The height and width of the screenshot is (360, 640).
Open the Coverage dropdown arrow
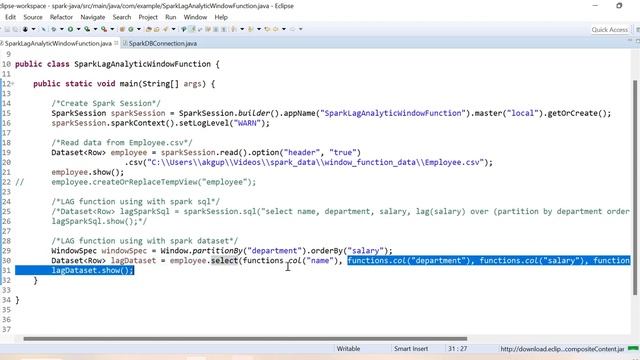[95, 29]
